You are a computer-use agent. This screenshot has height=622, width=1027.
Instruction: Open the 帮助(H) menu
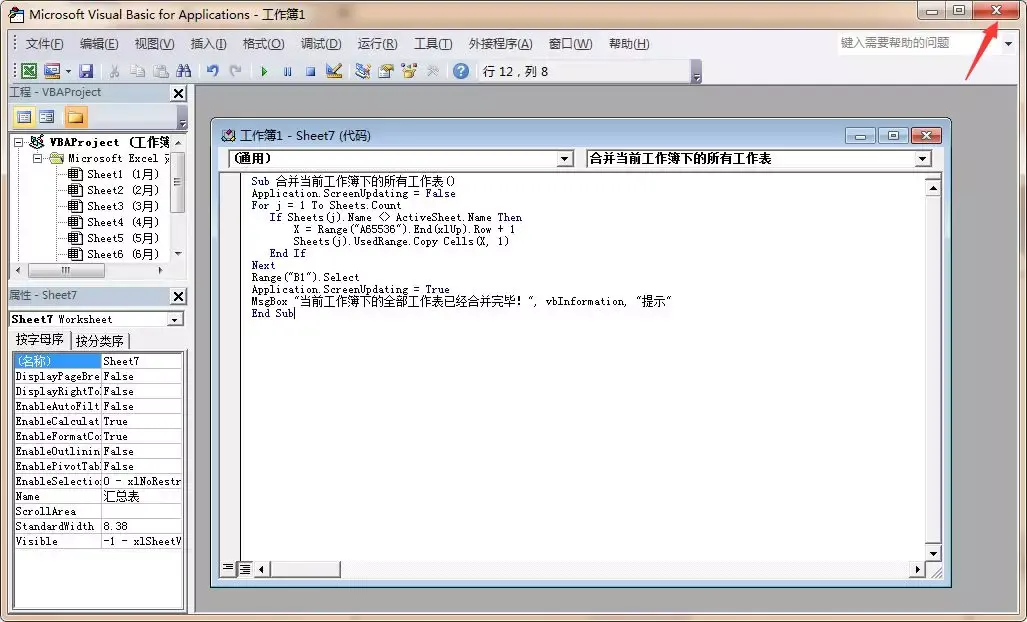pos(629,44)
